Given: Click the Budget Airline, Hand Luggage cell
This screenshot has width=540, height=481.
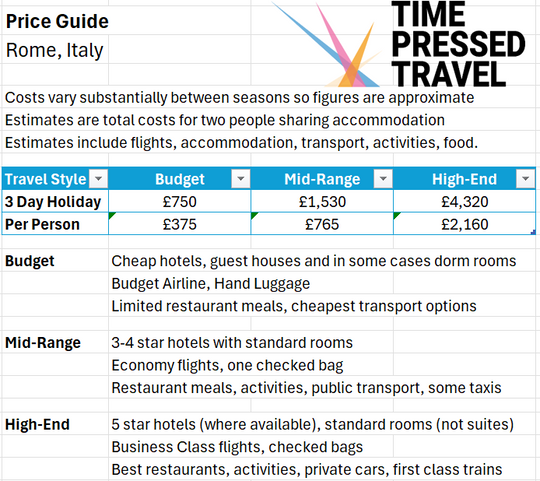Looking at the screenshot, I should coord(211,284).
